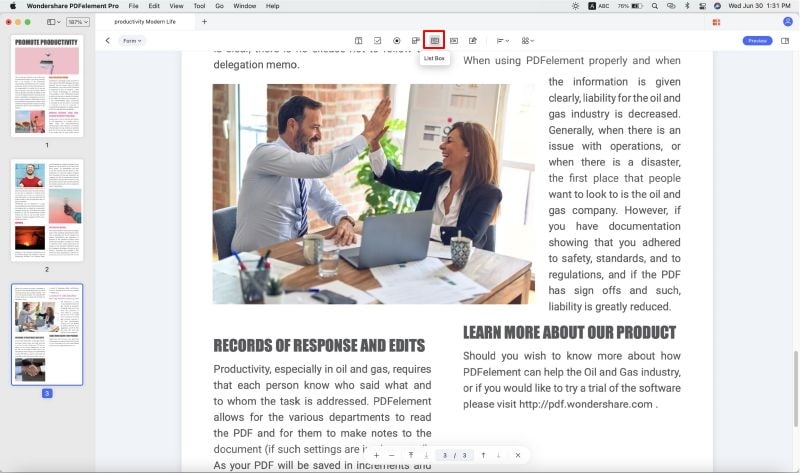Viewport: 800px width, 473px height.
Task: Add a new tab with plus button
Action: point(205,22)
